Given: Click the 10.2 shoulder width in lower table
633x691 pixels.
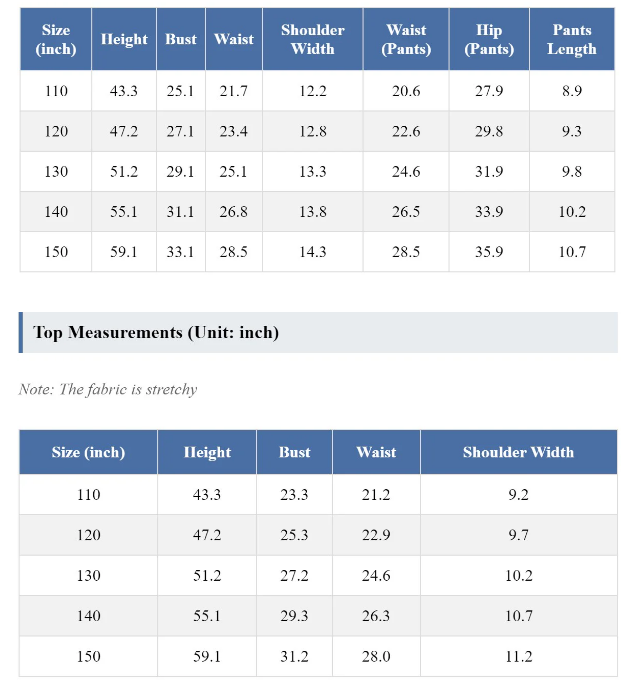Looking at the screenshot, I should click(518, 576).
